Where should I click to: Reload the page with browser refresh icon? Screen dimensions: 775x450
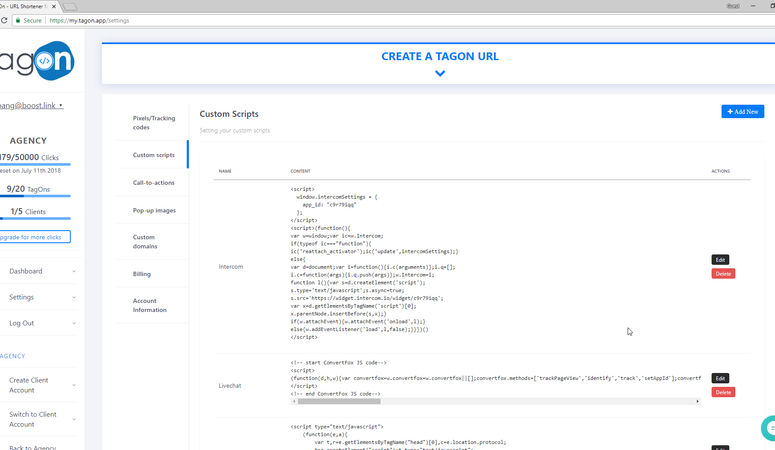pyautogui.click(x=4, y=20)
